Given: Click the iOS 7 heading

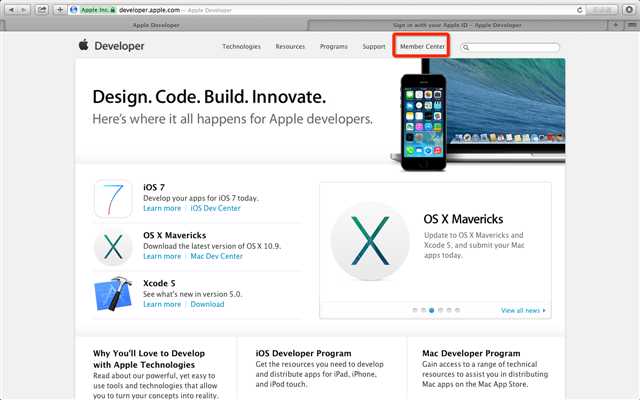Looking at the screenshot, I should coord(154,187).
